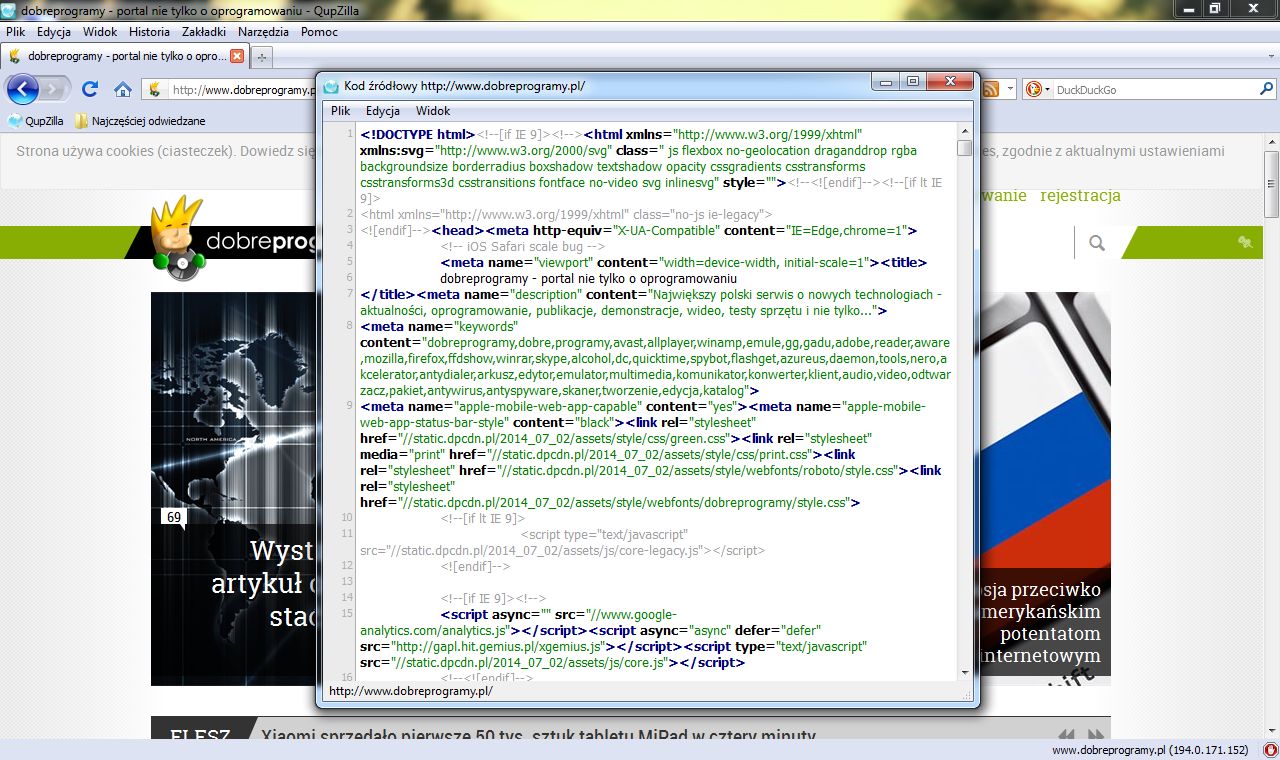This screenshot has width=1280, height=760.
Task: Maximize the source code window
Action: point(912,82)
